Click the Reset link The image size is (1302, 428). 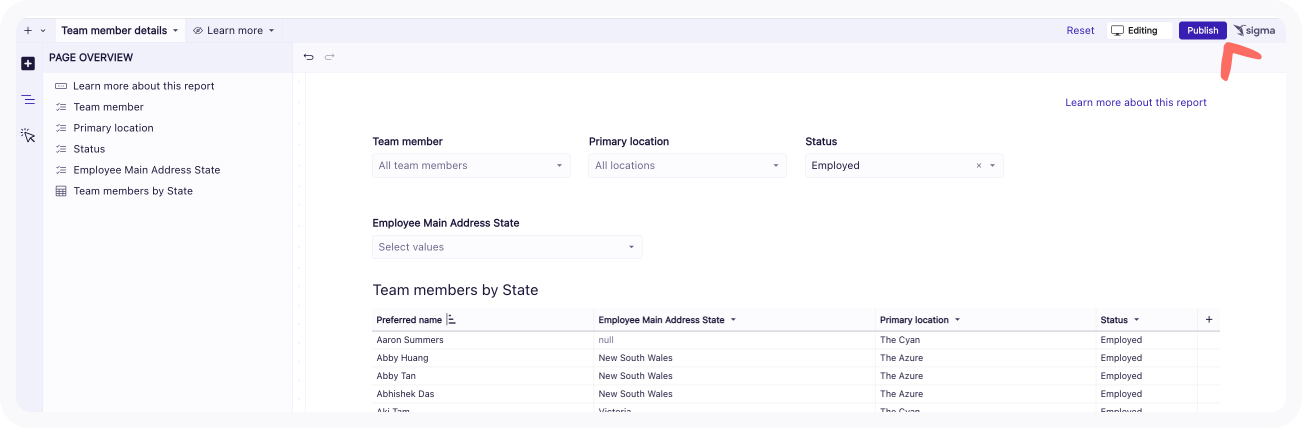1080,31
